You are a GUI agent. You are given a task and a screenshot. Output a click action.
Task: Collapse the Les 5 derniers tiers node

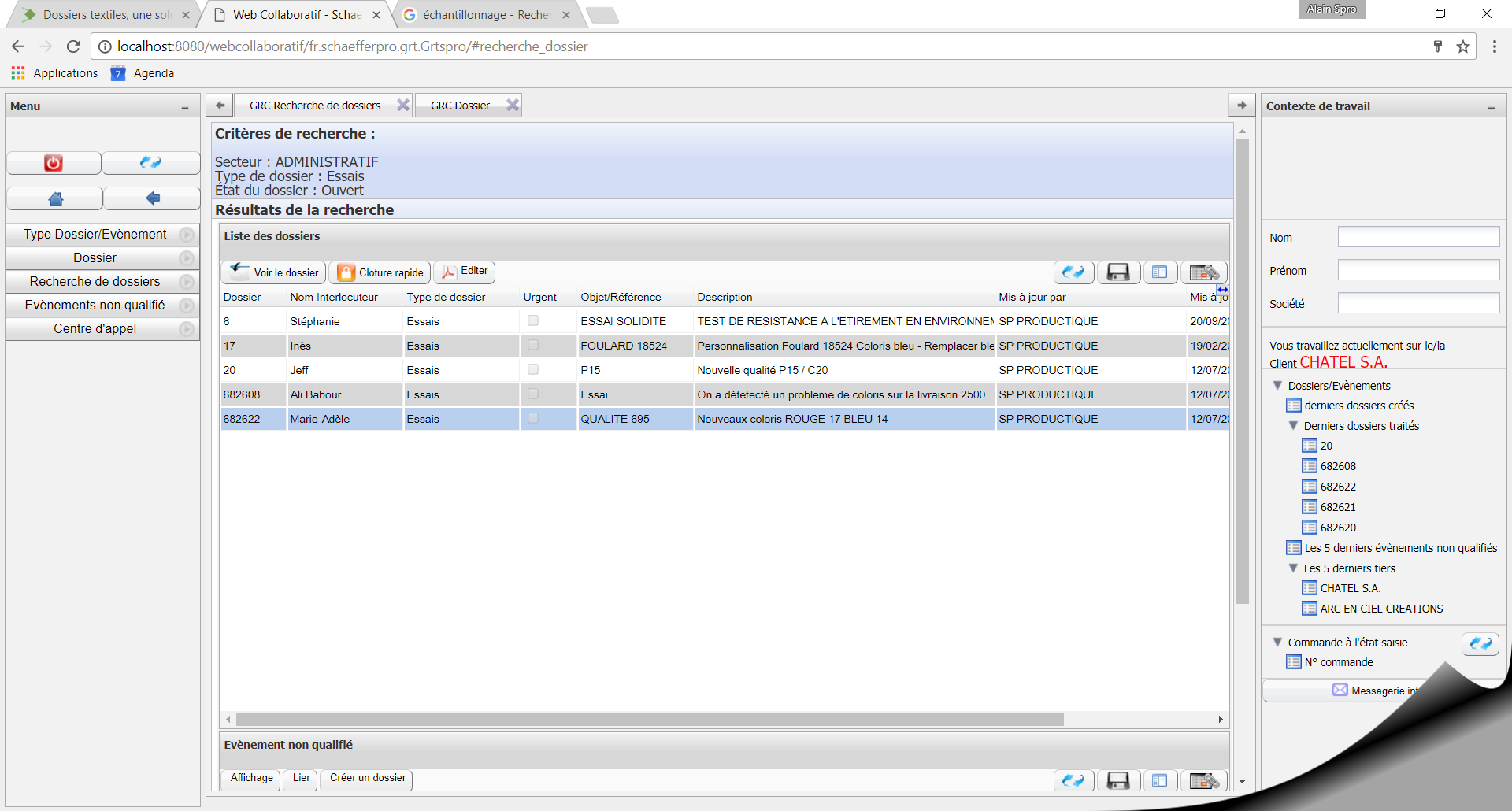(x=1293, y=568)
